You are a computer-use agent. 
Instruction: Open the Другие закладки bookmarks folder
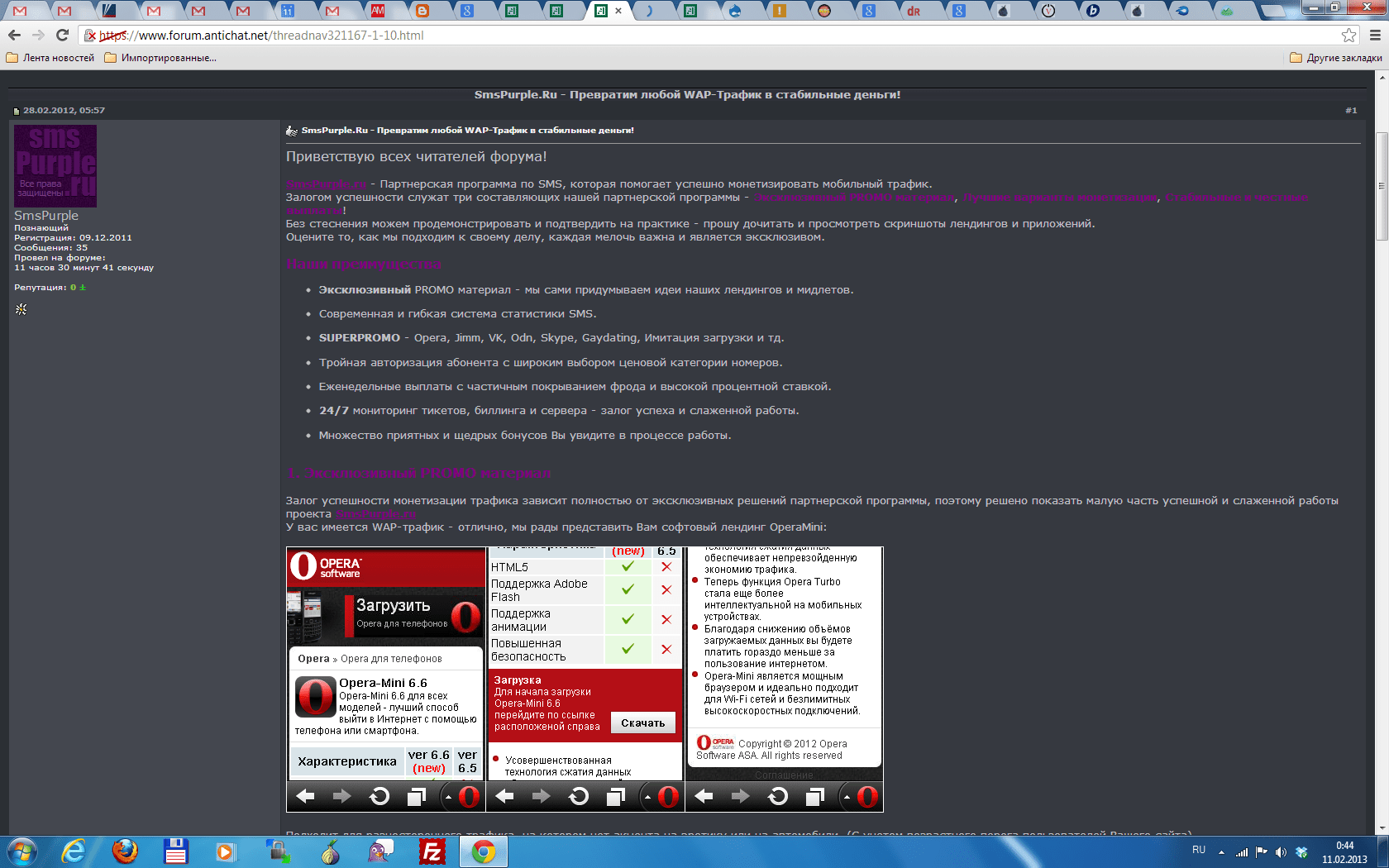coord(1336,58)
